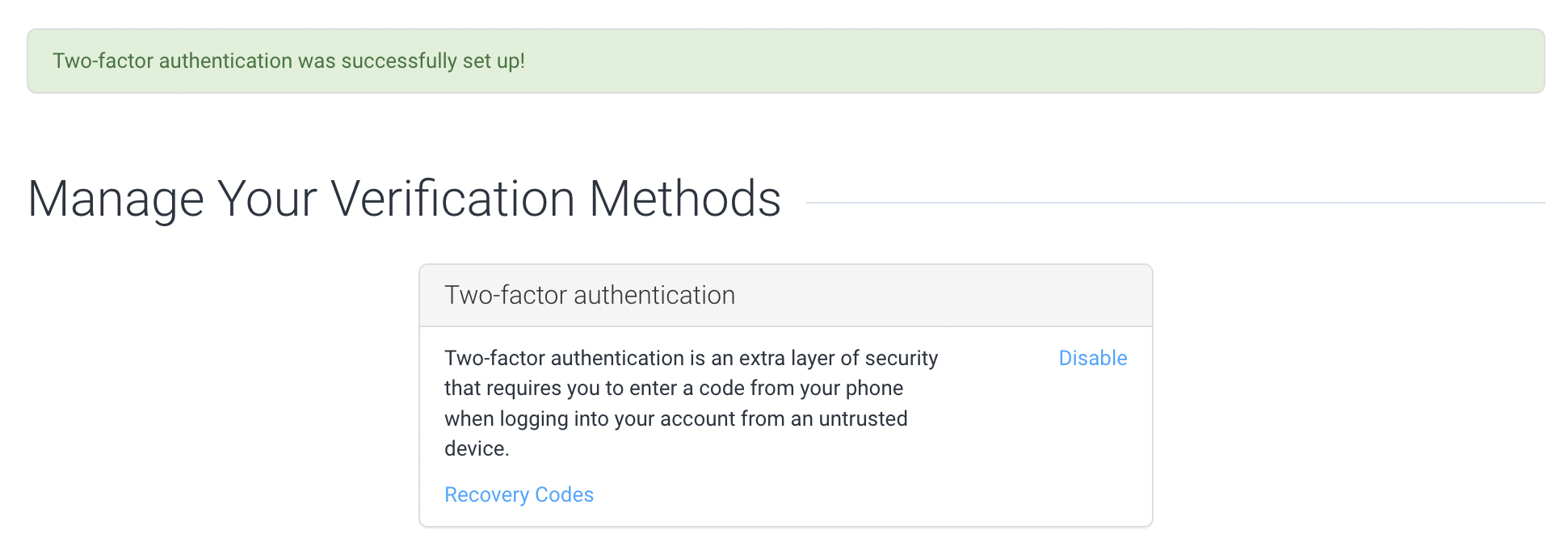Select the Manage Your Verification Methods heading
1568x555 pixels.
[404, 199]
